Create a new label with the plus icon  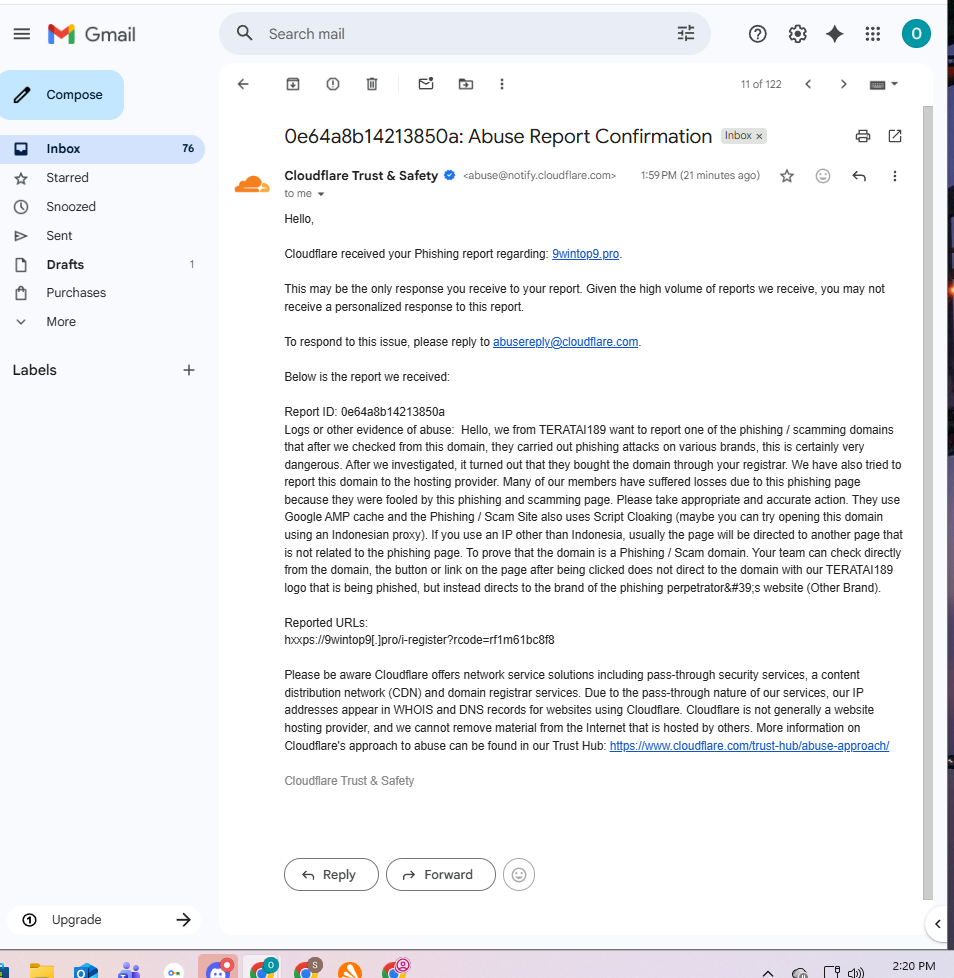189,370
